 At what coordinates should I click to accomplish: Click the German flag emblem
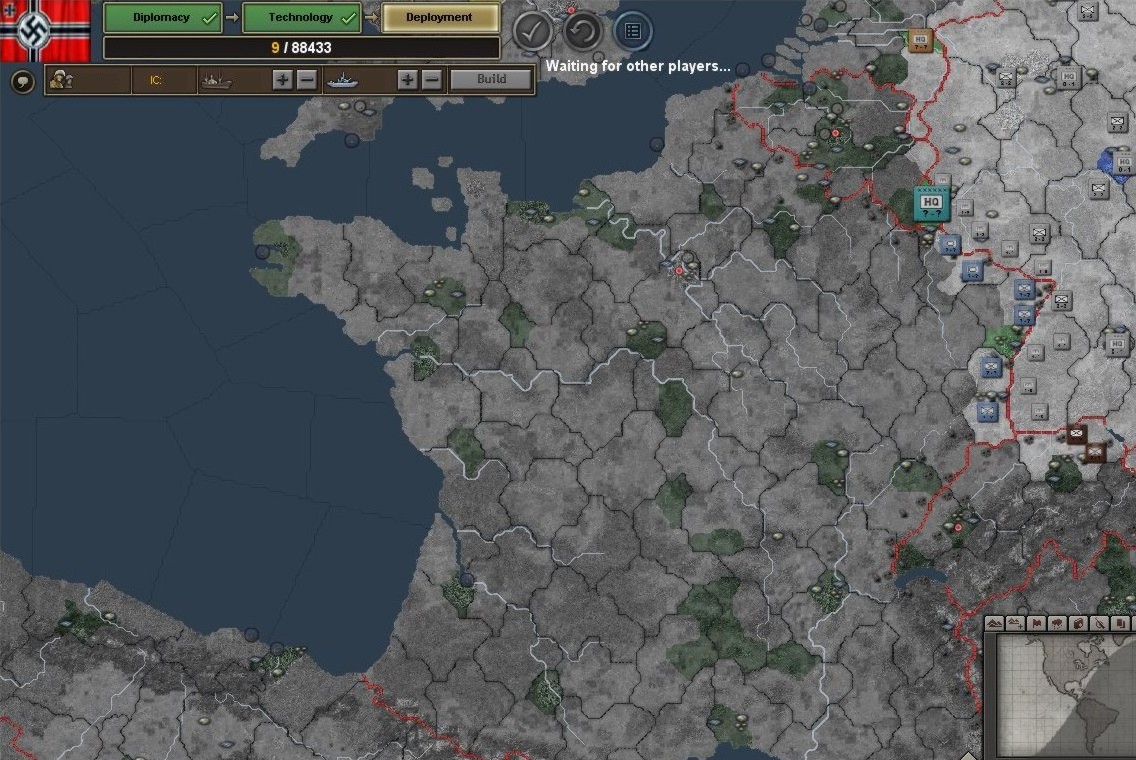45,30
